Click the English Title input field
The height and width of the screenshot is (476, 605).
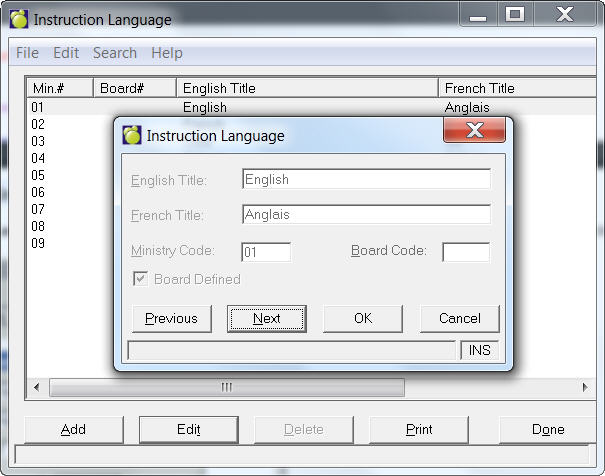click(366, 180)
